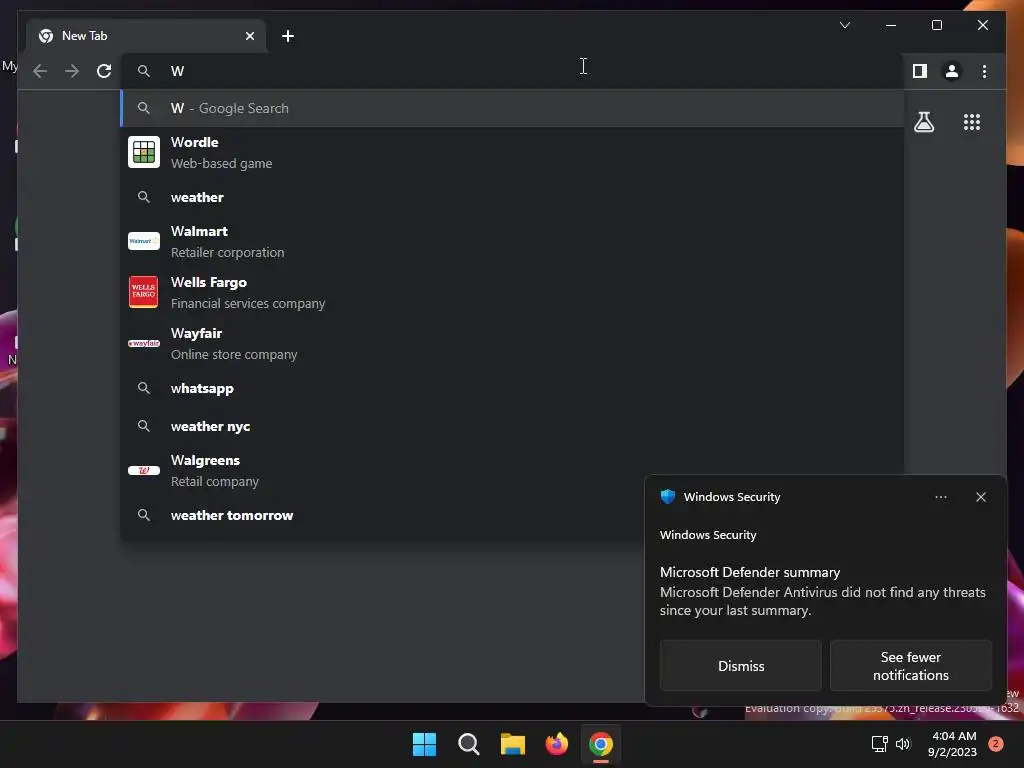Open taskbar Search

468,744
